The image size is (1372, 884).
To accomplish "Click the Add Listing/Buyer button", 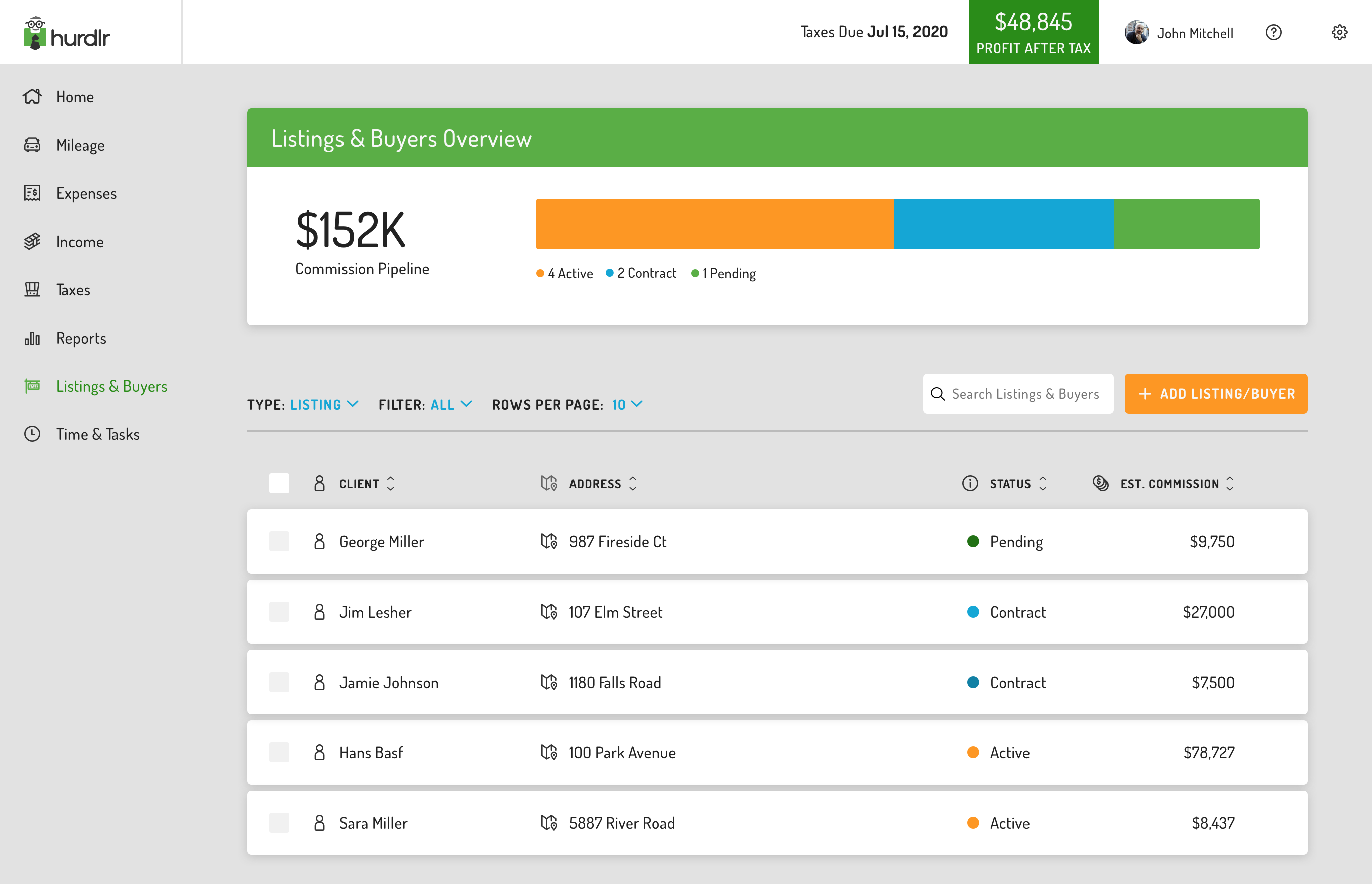I will click(1215, 394).
